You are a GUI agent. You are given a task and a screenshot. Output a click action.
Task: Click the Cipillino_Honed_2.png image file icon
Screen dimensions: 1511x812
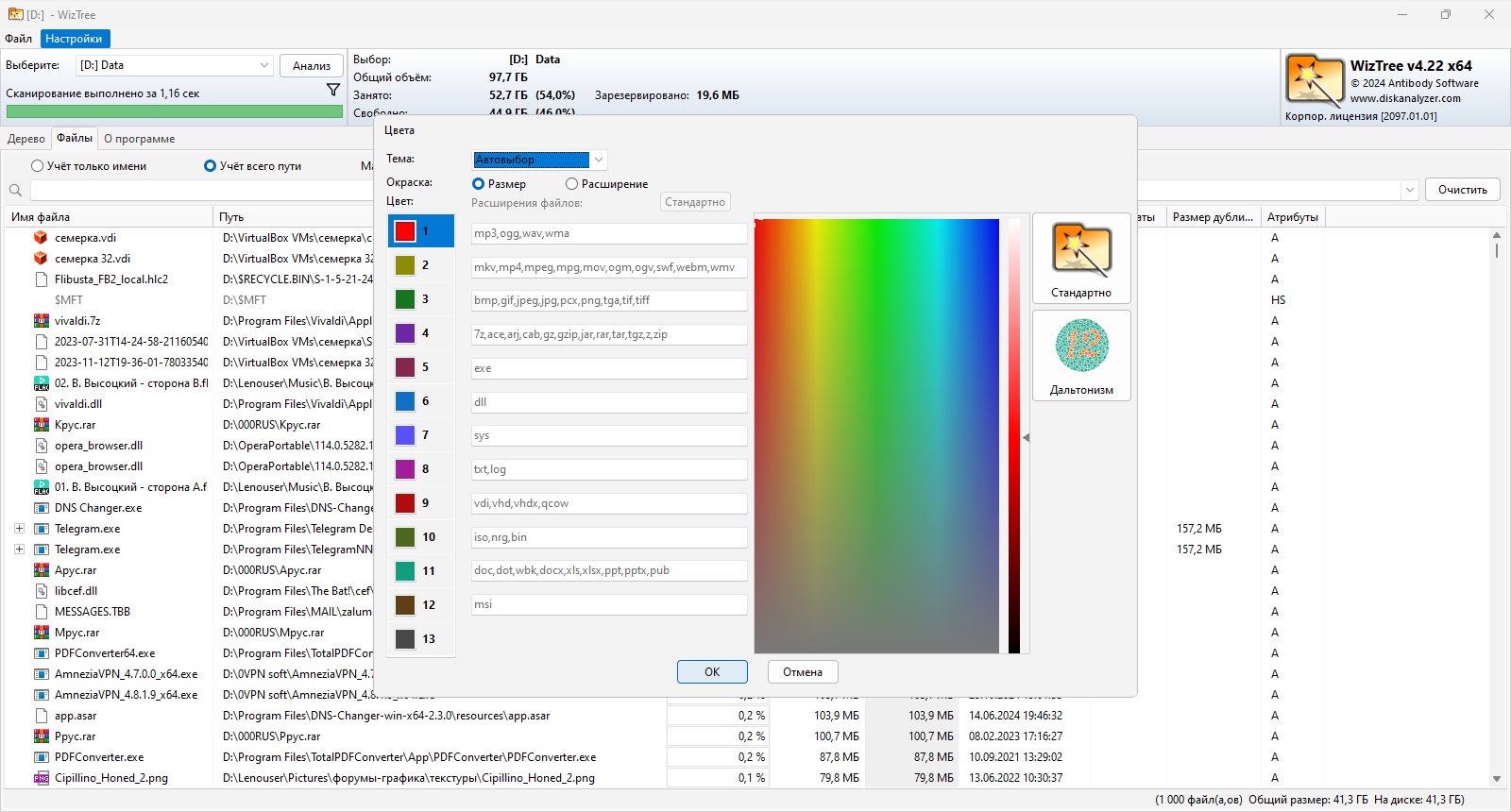pos(41,778)
